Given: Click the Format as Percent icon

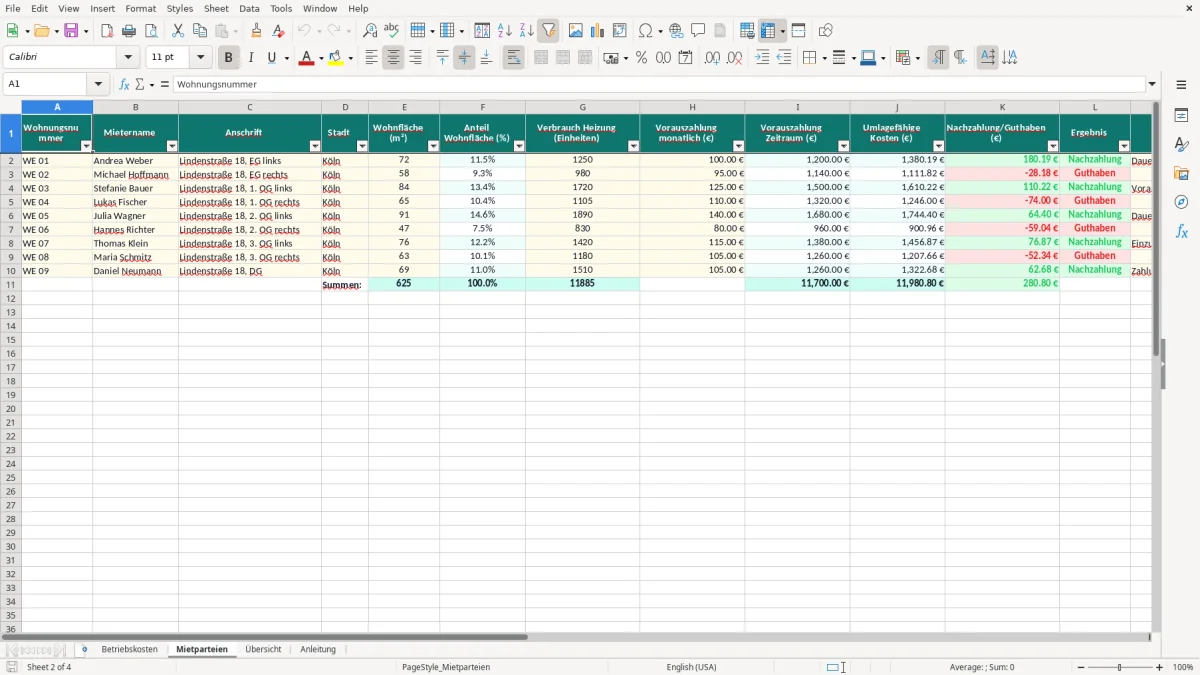Looking at the screenshot, I should click(642, 58).
